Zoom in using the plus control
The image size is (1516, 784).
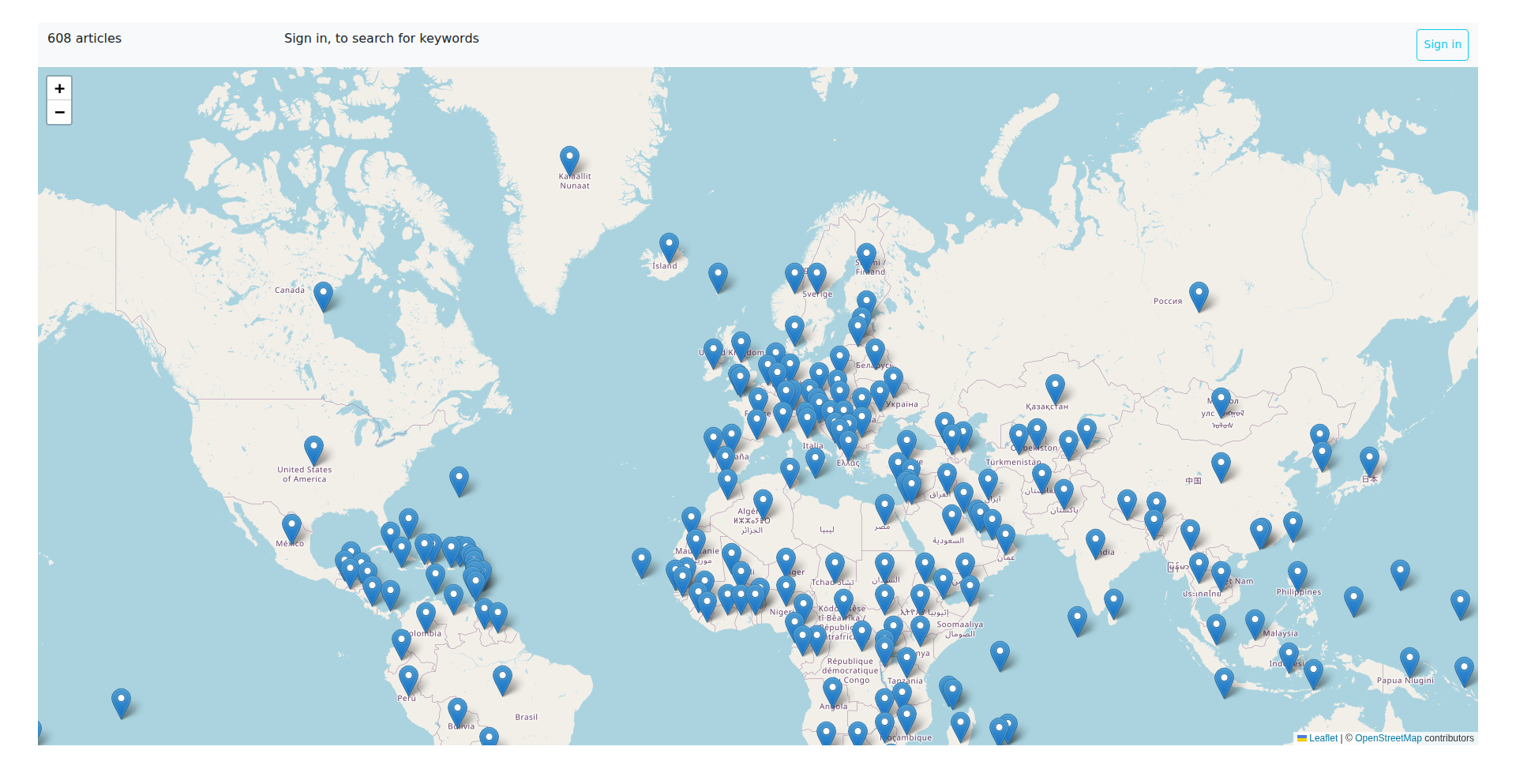pos(59,88)
